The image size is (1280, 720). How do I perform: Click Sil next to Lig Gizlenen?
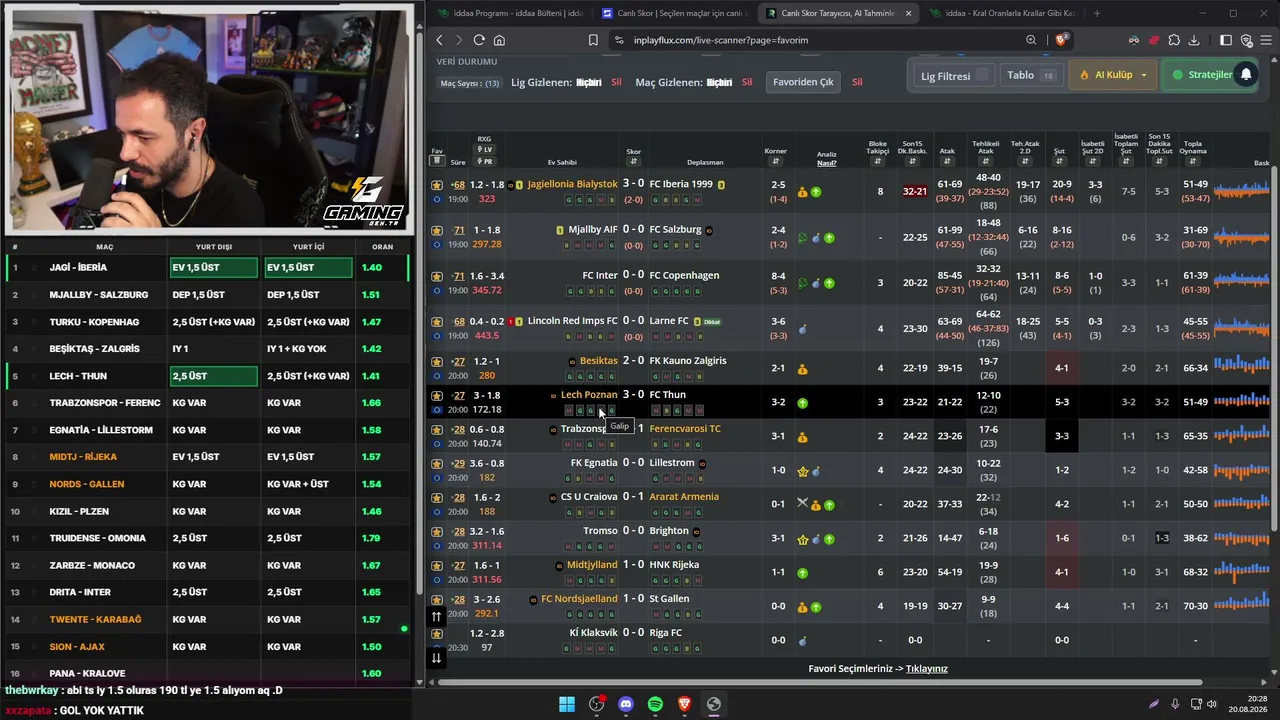[616, 82]
